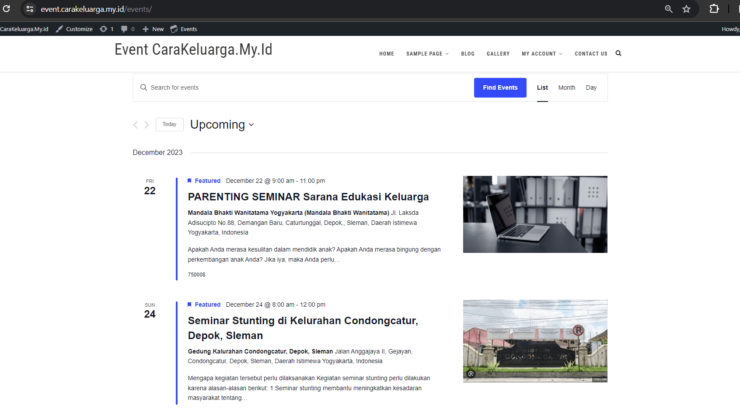The image size is (740, 420).
Task: Open site information icon in address bar
Action: [30, 9]
